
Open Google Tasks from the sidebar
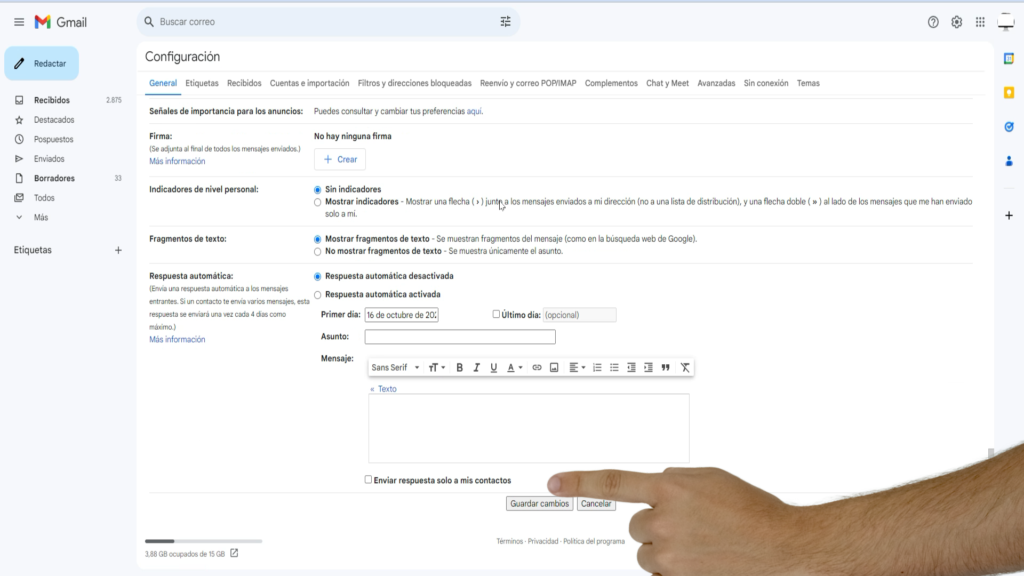[x=1010, y=126]
